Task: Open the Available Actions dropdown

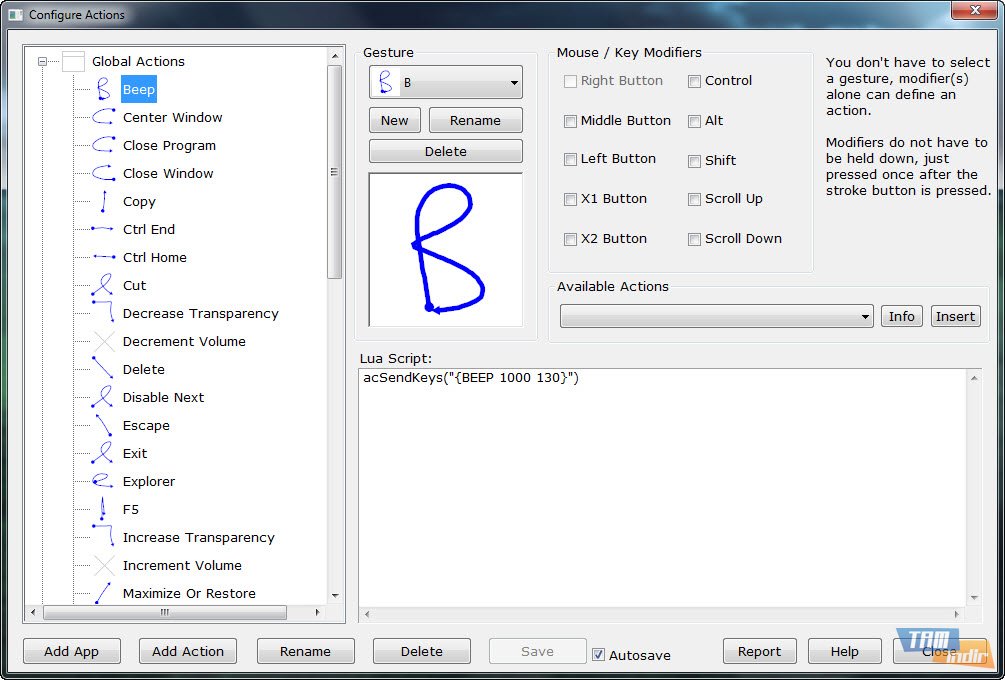Action: pos(717,316)
